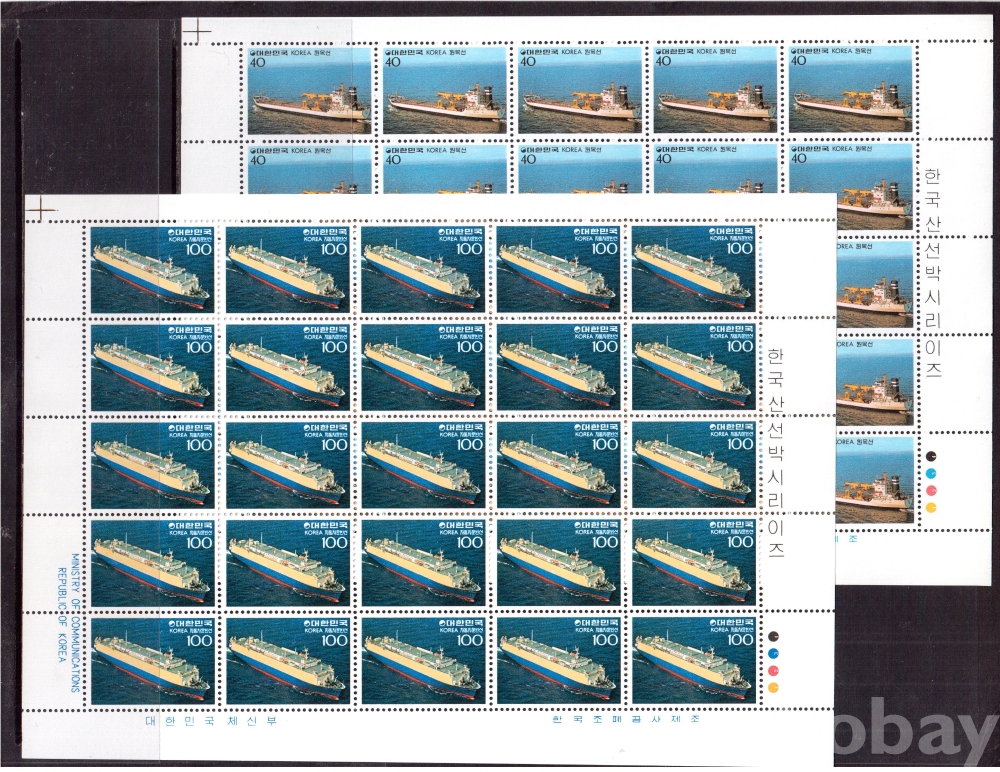Click the Korean text at the front sheet's bottom-left margin

pyautogui.click(x=210, y=719)
